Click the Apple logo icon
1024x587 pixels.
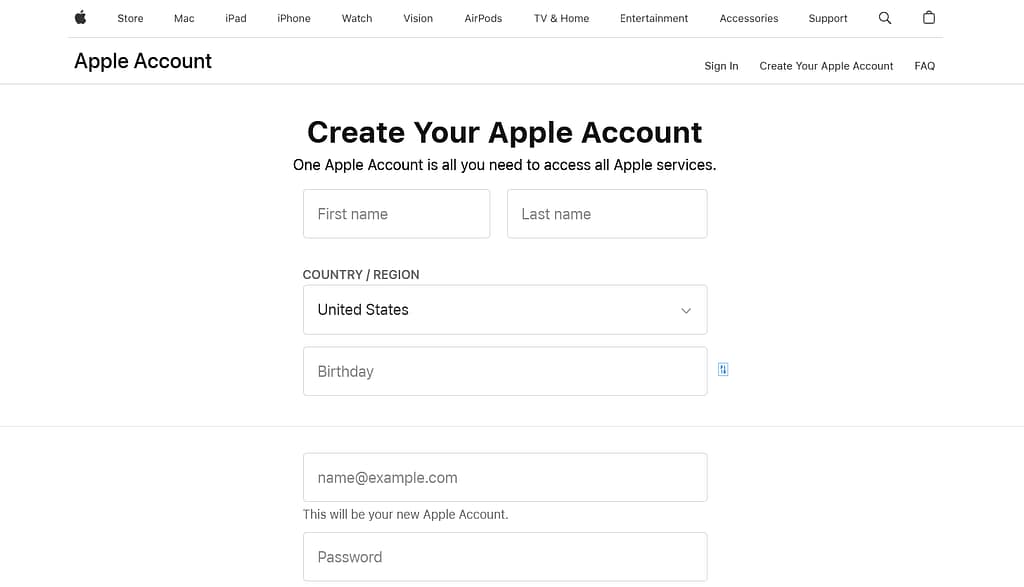pyautogui.click(x=80, y=18)
